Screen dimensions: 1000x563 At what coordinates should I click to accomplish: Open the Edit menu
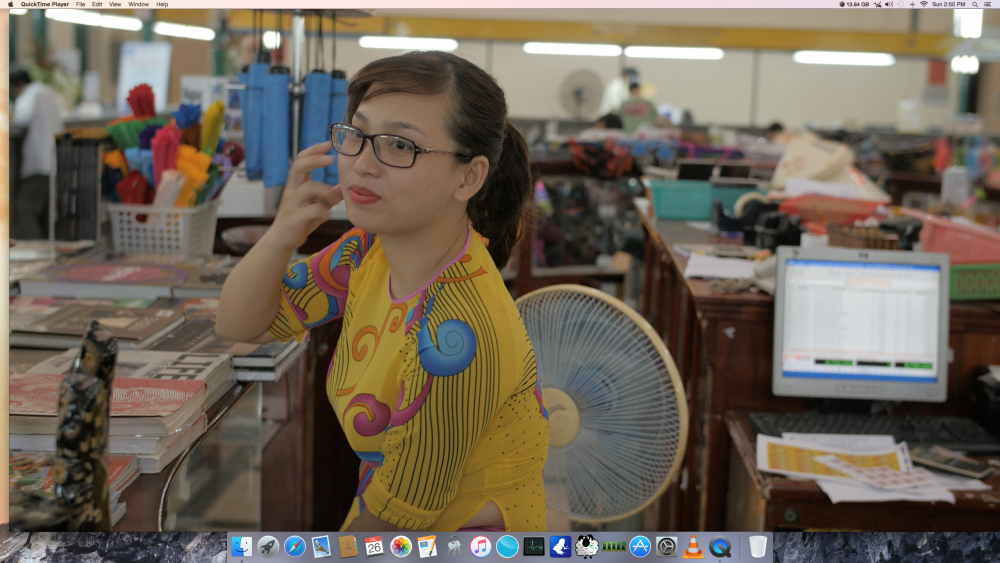97,4
